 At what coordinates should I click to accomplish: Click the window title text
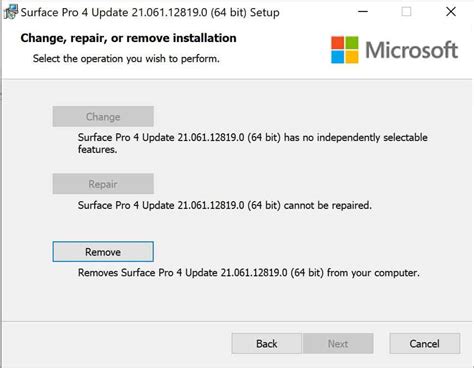pos(150,13)
